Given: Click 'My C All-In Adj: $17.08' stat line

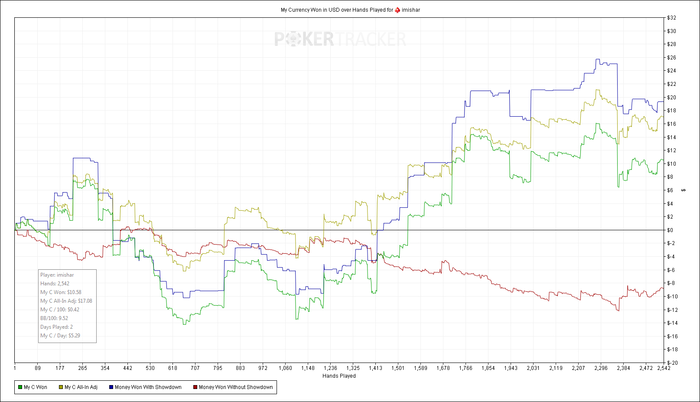Looking at the screenshot, I should click(66, 301).
